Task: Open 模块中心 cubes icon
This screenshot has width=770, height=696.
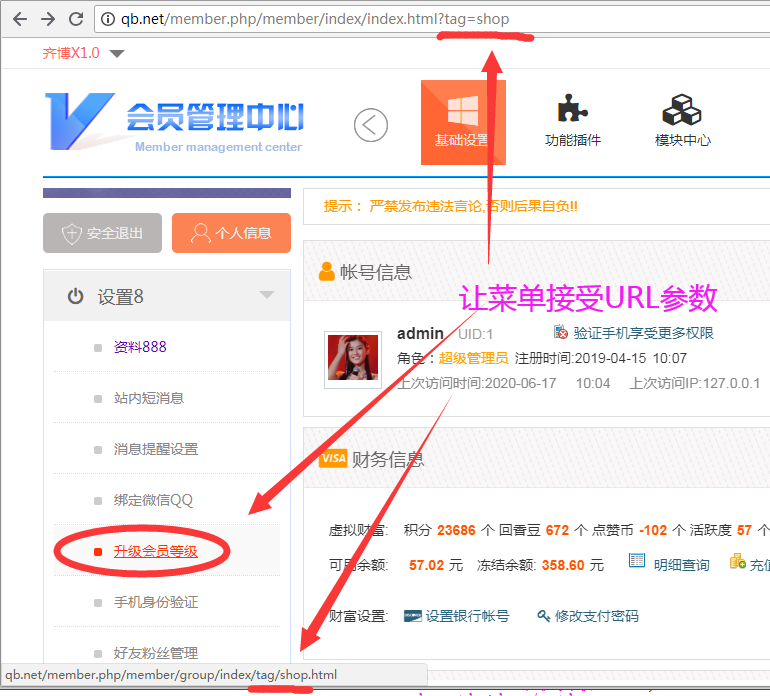Action: [682, 122]
